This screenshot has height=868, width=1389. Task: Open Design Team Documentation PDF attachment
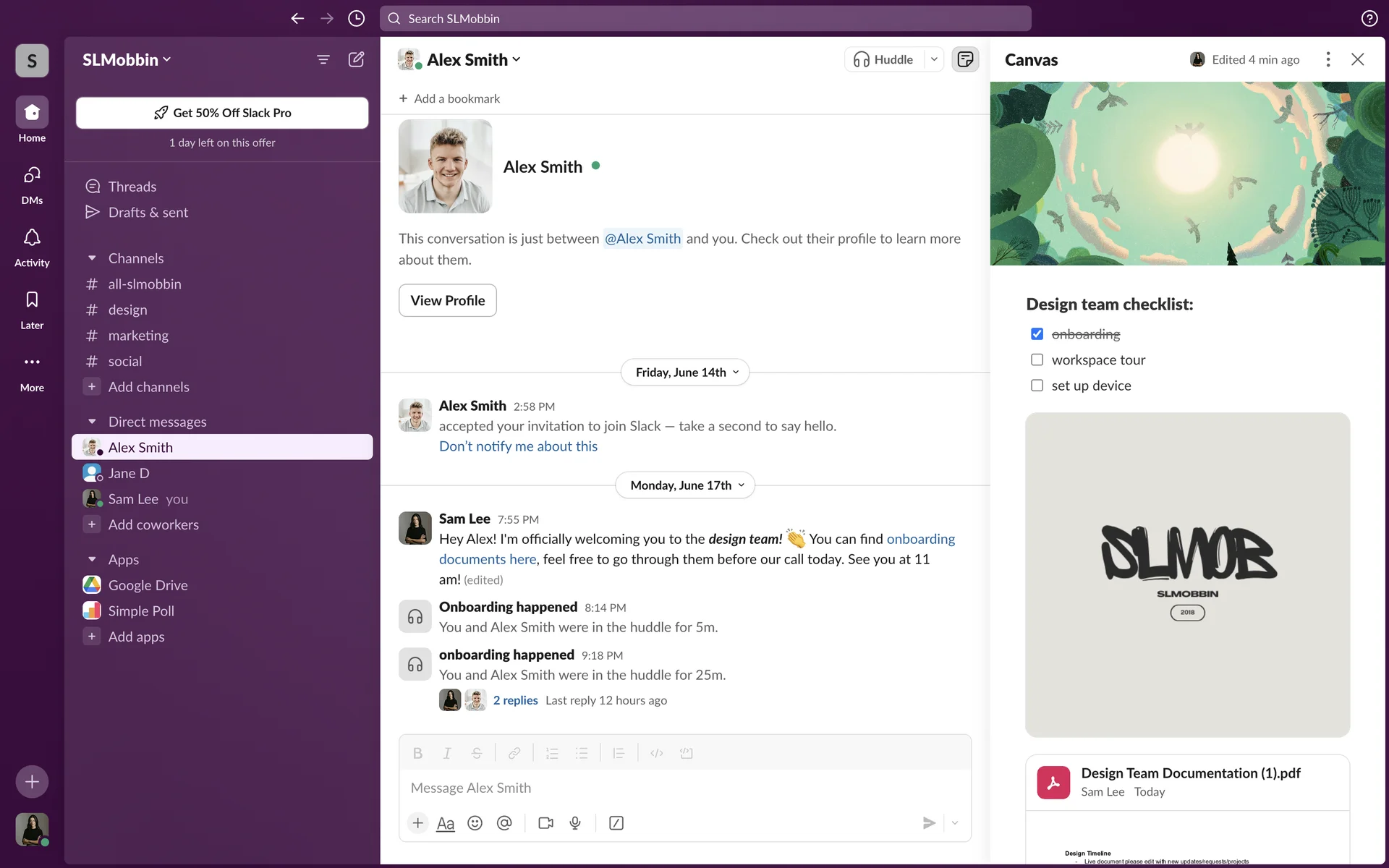(1190, 773)
